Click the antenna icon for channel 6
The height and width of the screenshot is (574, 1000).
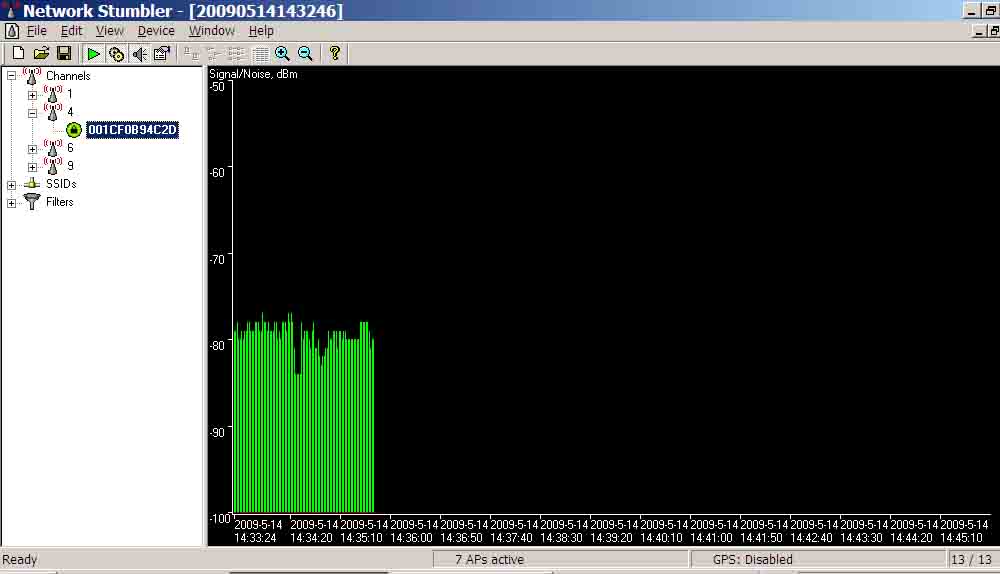click(53, 148)
